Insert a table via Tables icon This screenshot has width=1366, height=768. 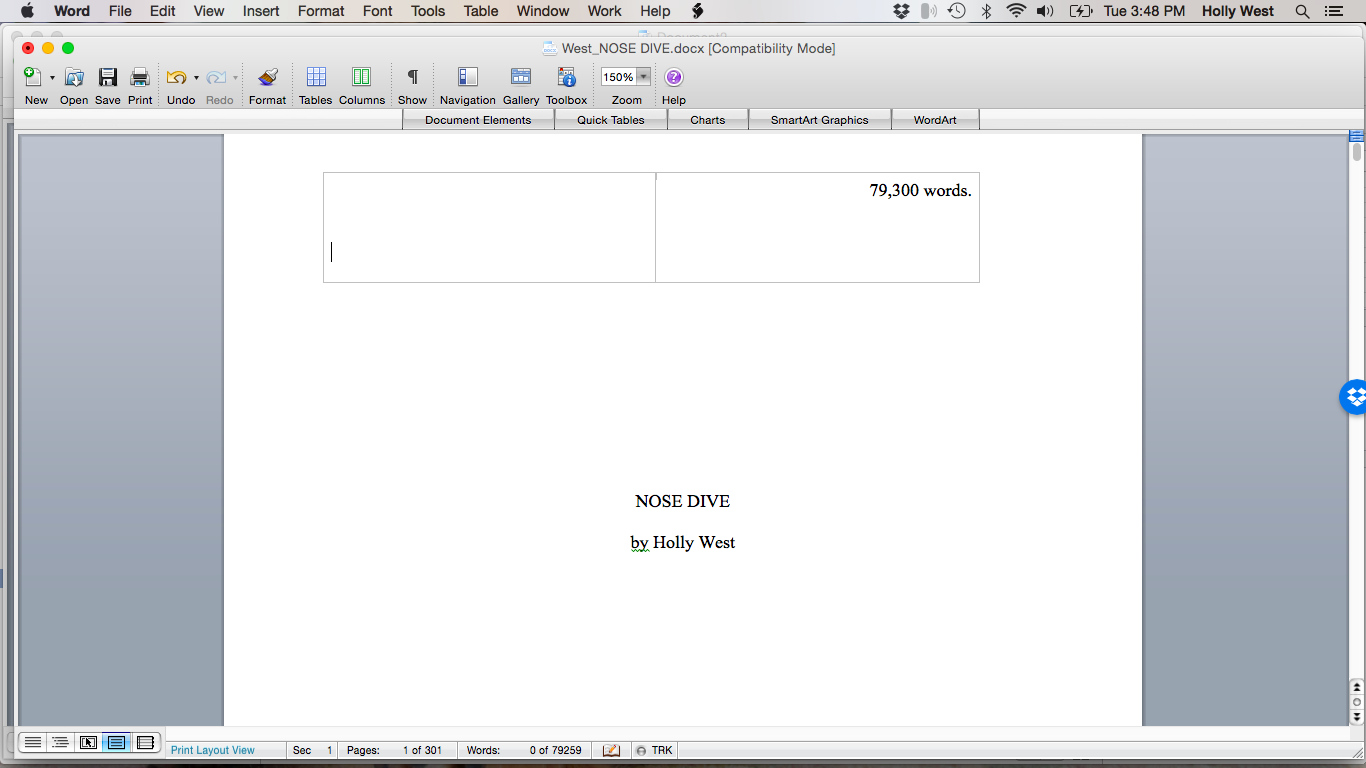[x=316, y=77]
